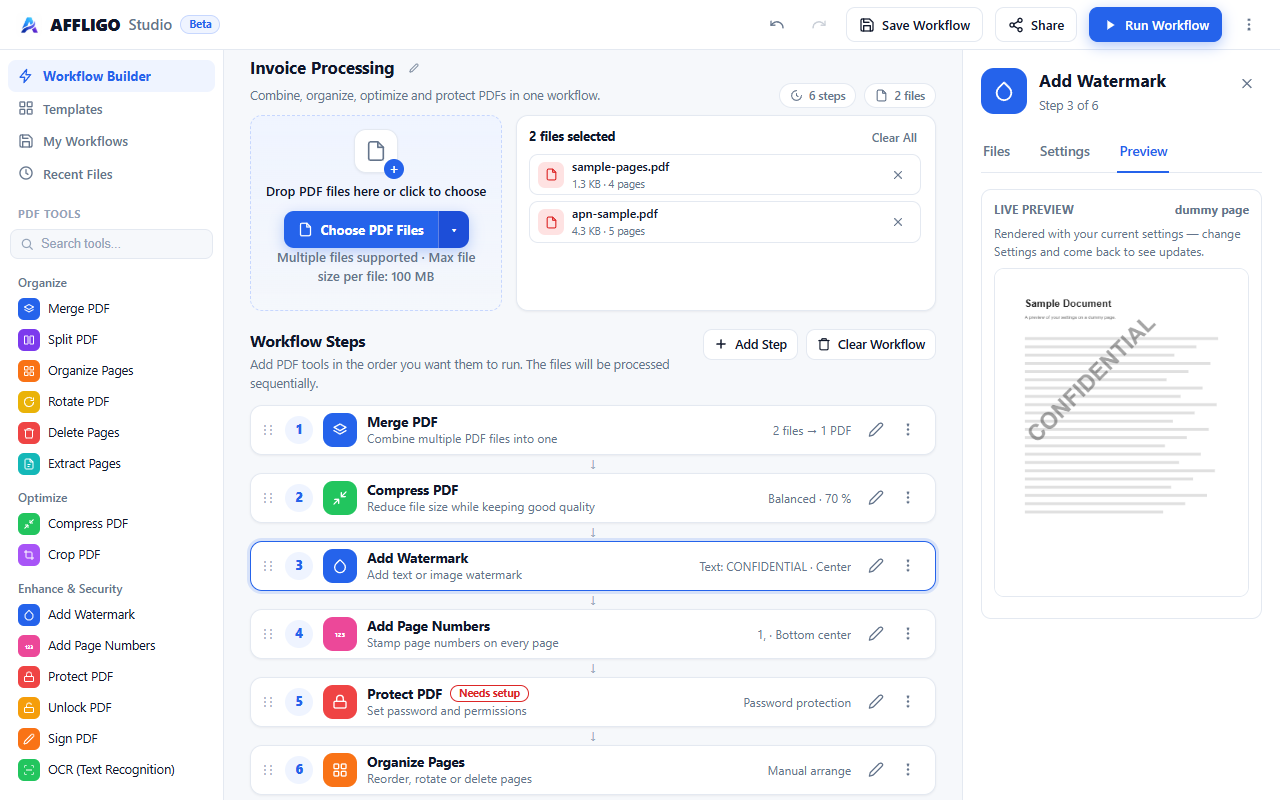
Task: Edit the Organize Pages step
Action: pyautogui.click(x=876, y=770)
